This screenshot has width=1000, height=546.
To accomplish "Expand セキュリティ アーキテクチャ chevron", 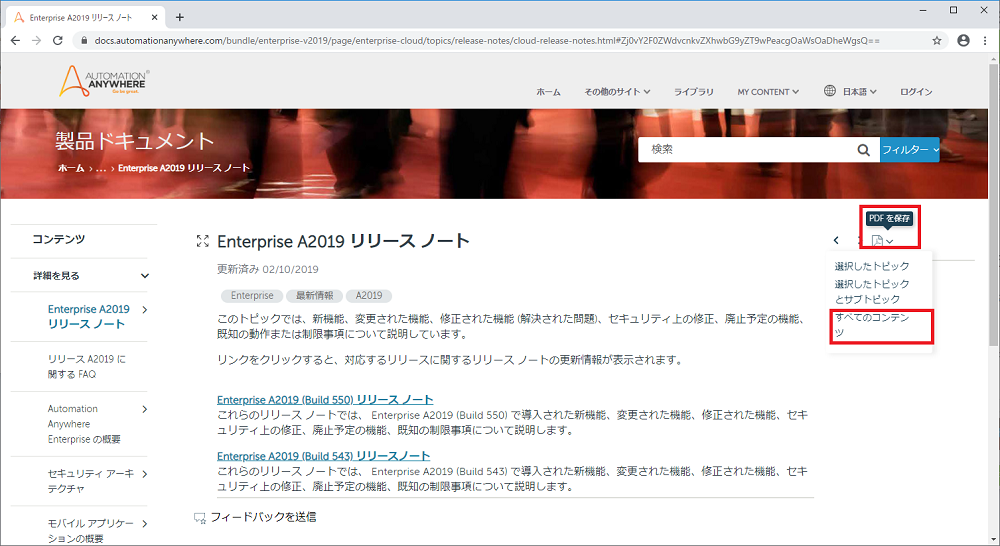I will click(x=145, y=474).
